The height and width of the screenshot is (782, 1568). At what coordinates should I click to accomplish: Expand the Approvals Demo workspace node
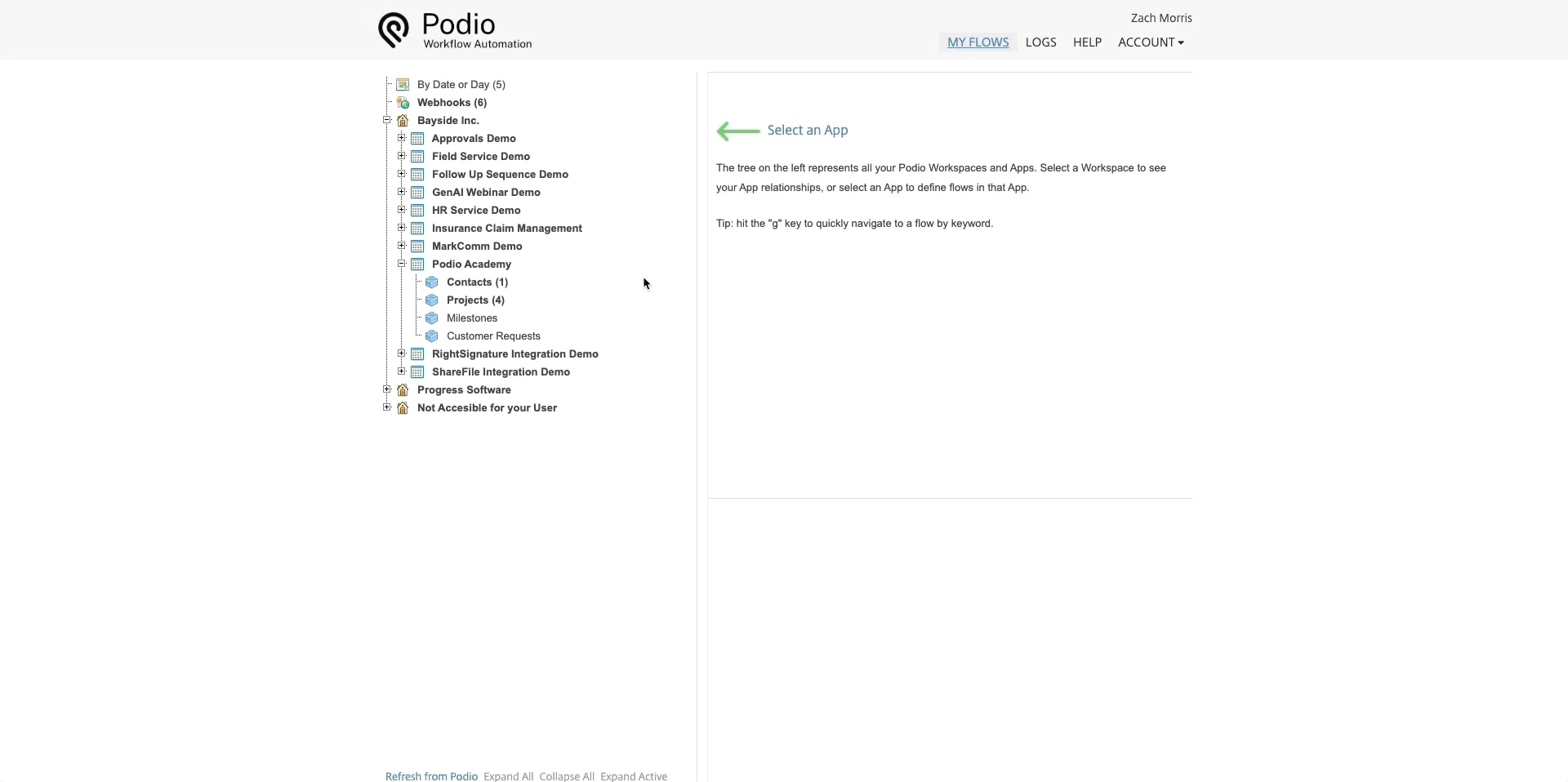point(402,138)
